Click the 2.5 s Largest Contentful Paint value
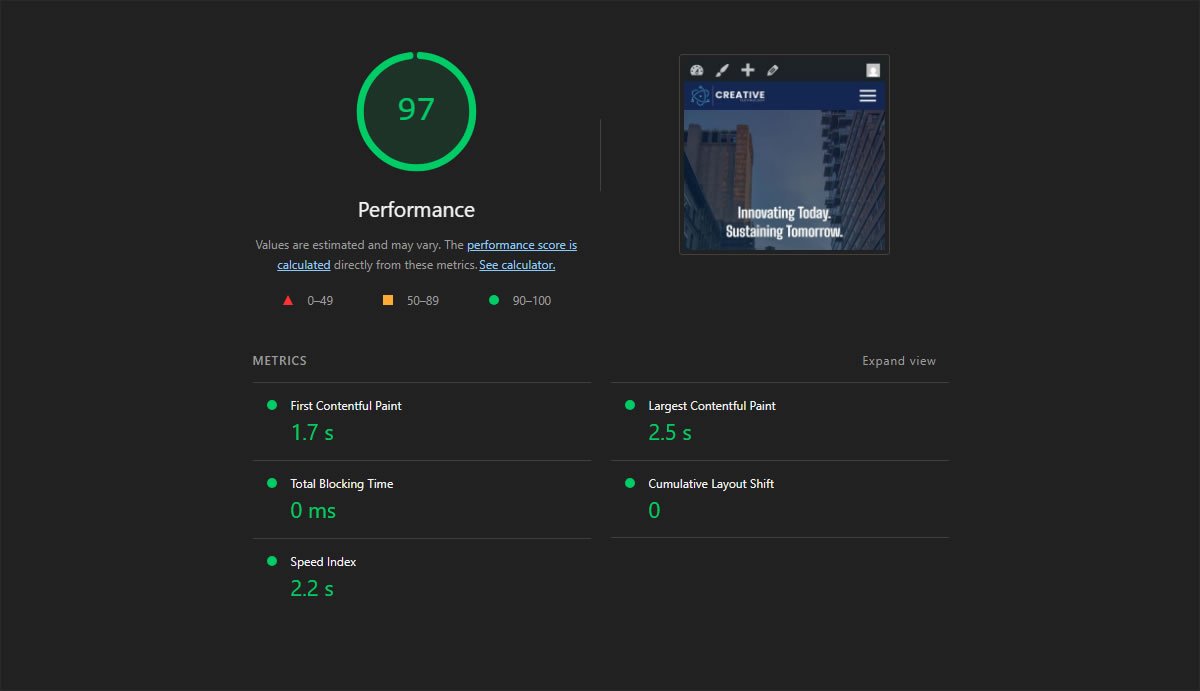Screen dimensions: 1200x691 [670, 433]
